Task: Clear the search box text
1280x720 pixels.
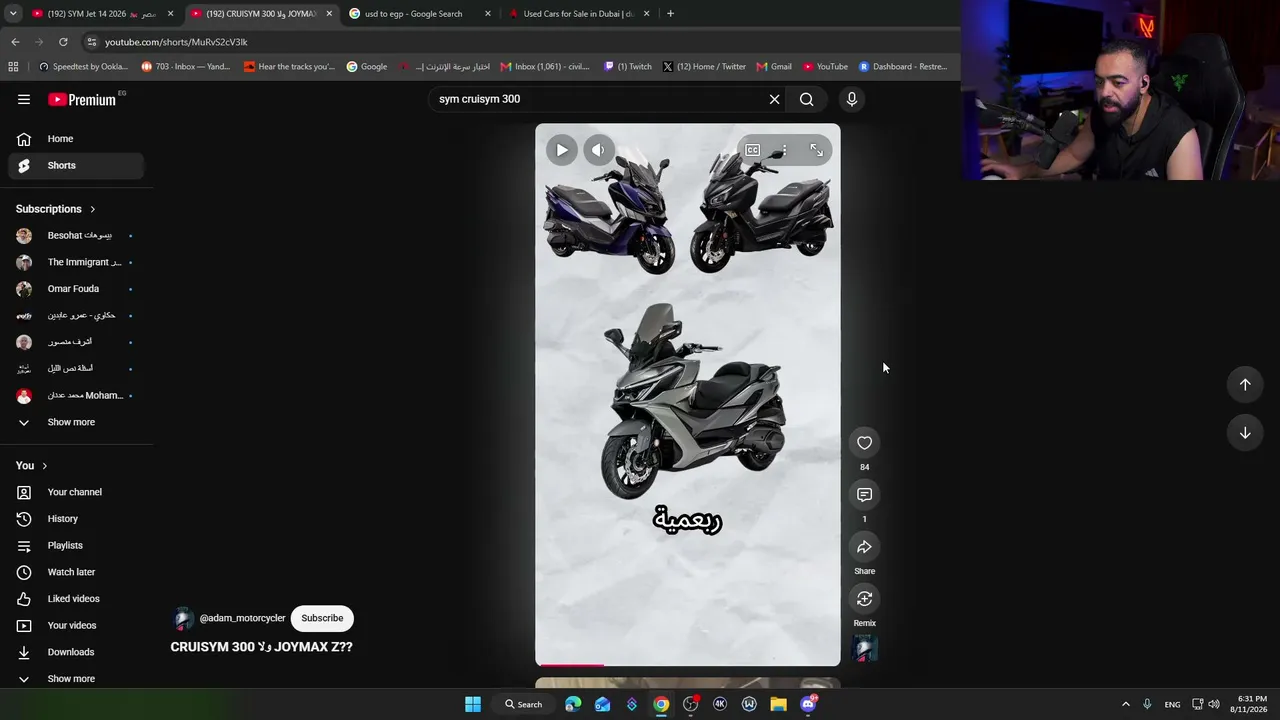Action: click(774, 99)
